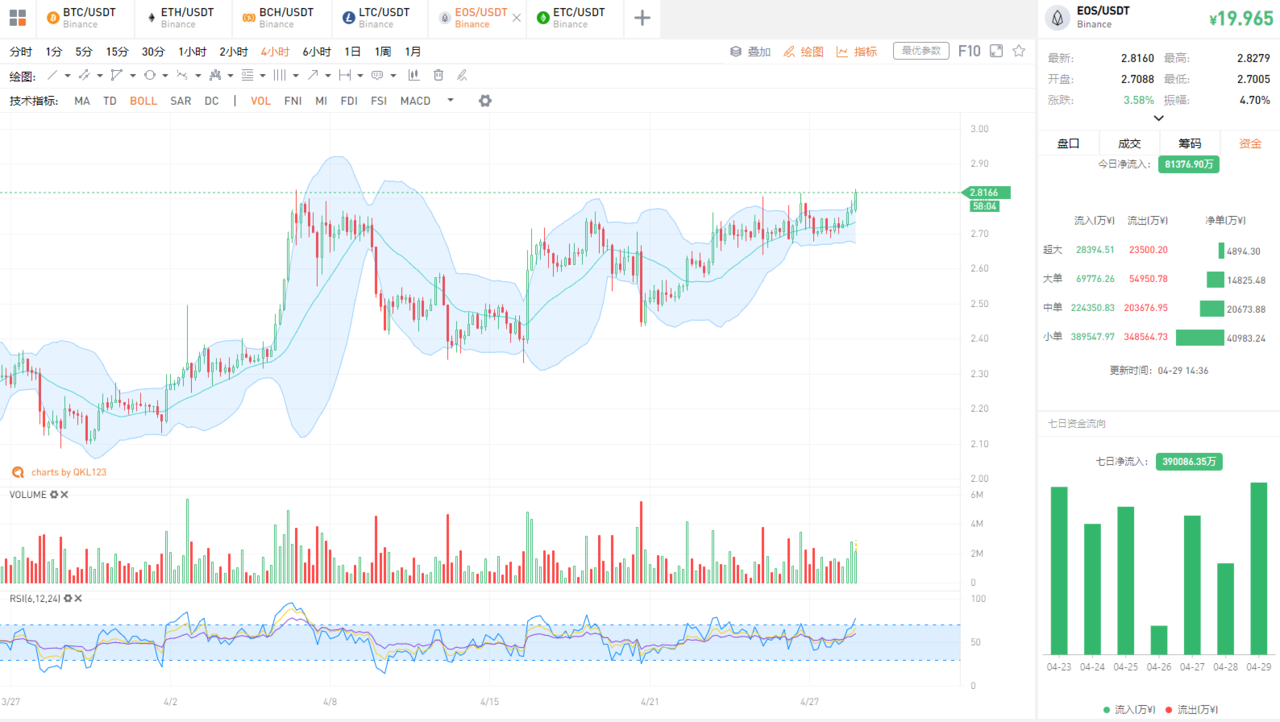The width and height of the screenshot is (1280, 722).
Task: Select the circle drawing tool
Action: tap(150, 75)
